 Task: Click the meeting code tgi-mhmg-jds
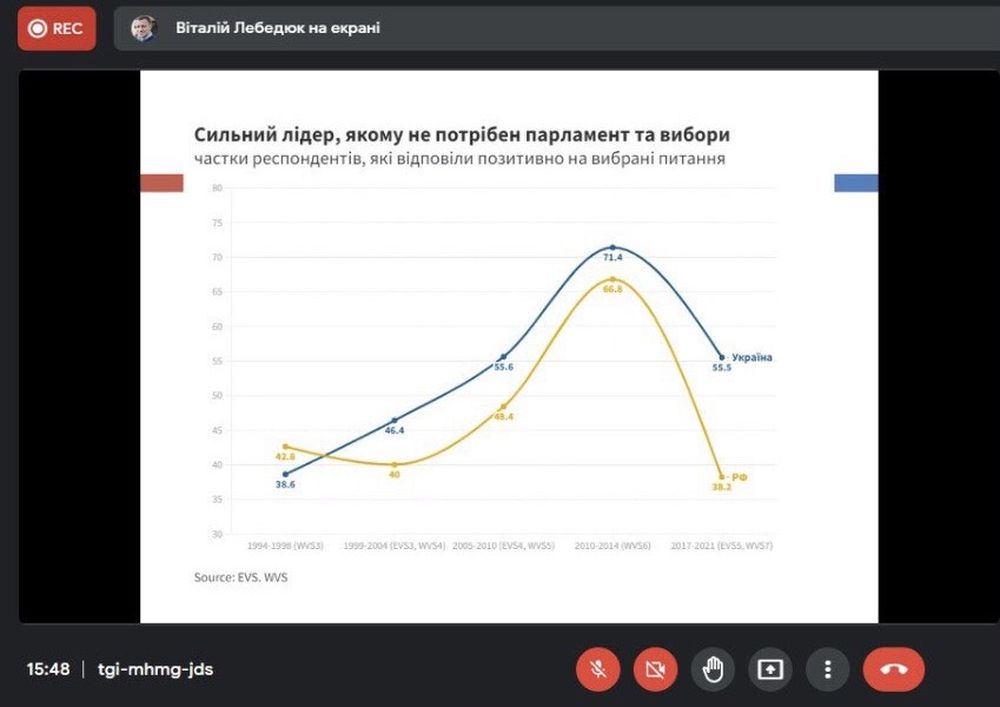point(155,669)
